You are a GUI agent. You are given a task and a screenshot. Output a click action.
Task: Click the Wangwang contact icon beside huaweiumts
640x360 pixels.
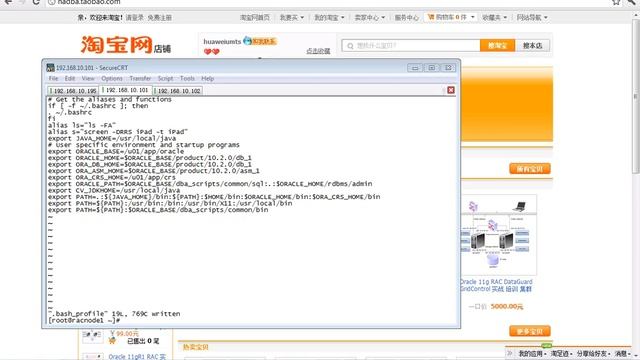click(260, 41)
